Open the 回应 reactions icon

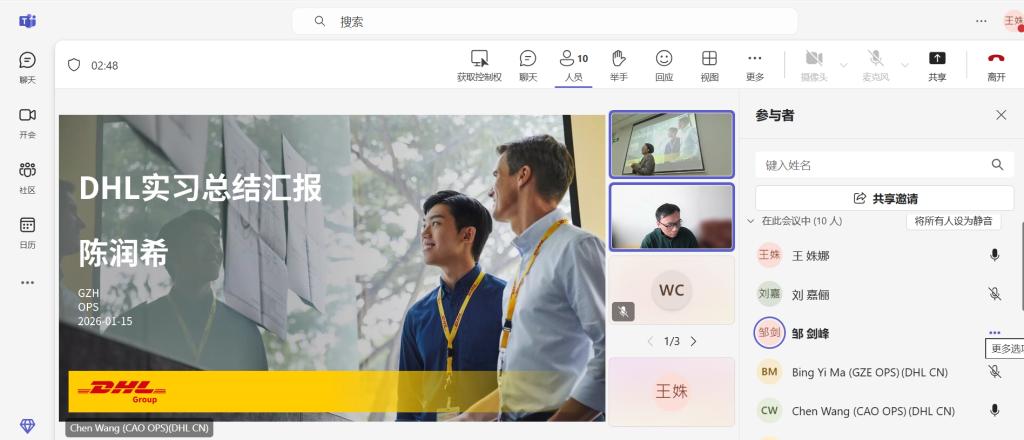click(x=664, y=59)
